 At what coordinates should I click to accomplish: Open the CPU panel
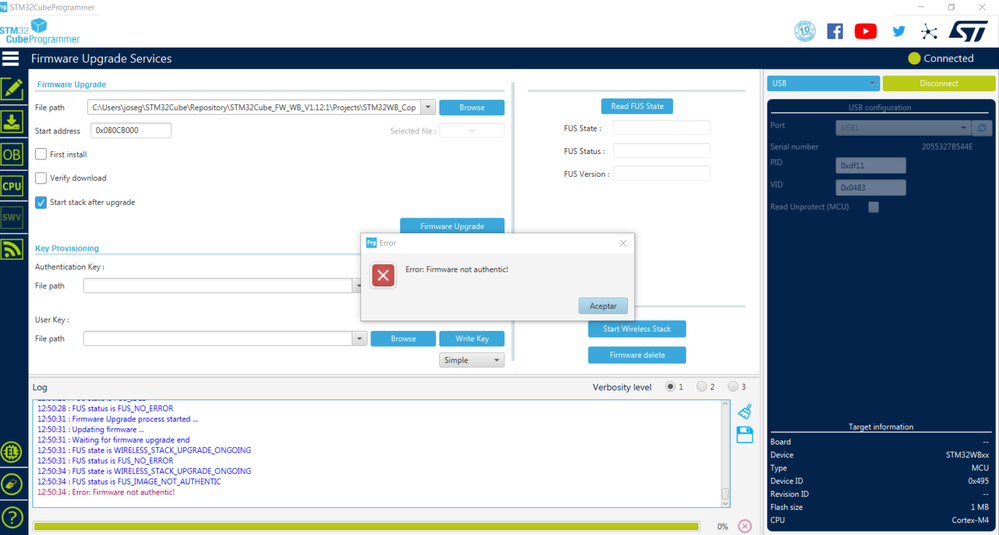point(12,186)
